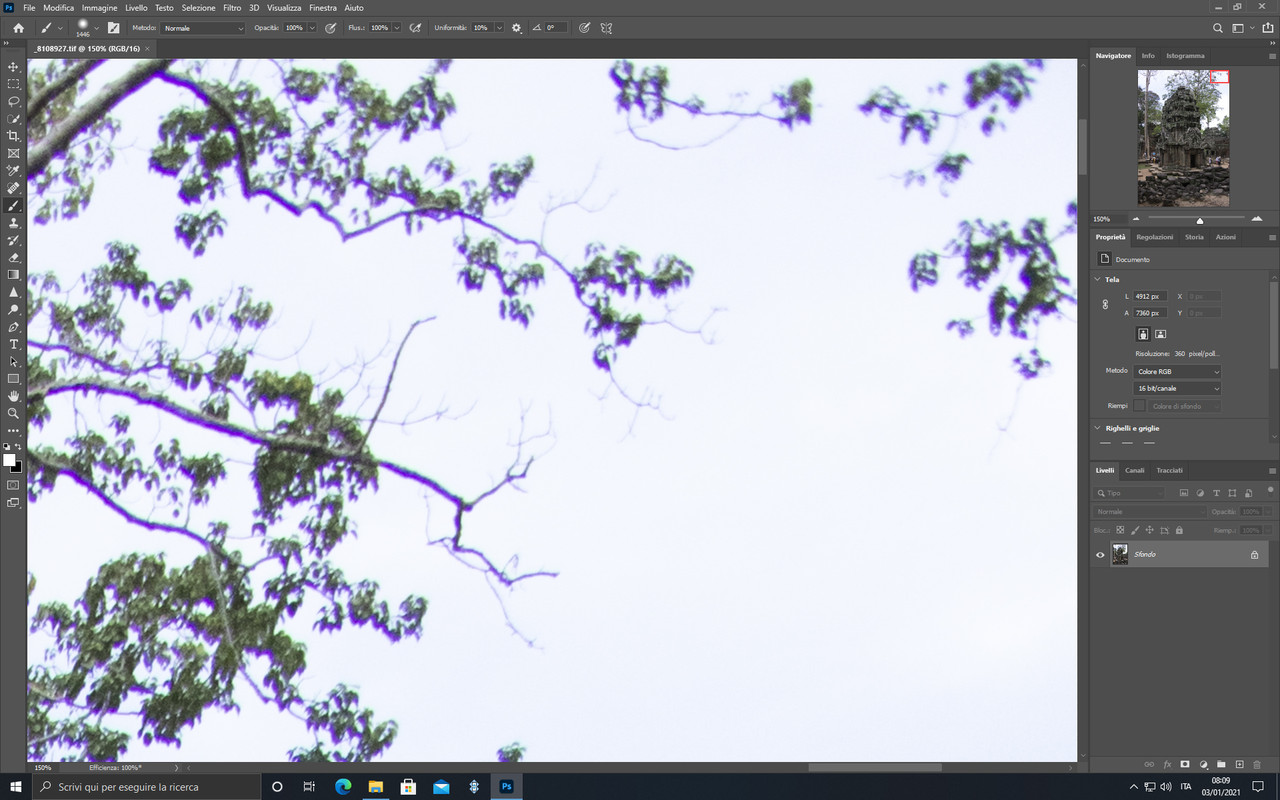Select the Clone Stamp tool
Image resolution: width=1280 pixels, height=800 pixels.
(x=13, y=222)
